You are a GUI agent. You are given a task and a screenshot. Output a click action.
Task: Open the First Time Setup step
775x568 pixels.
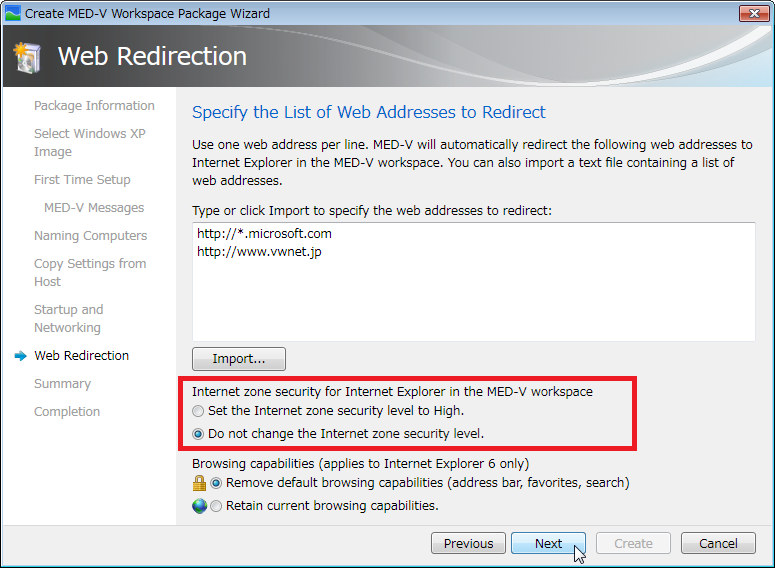coord(82,179)
